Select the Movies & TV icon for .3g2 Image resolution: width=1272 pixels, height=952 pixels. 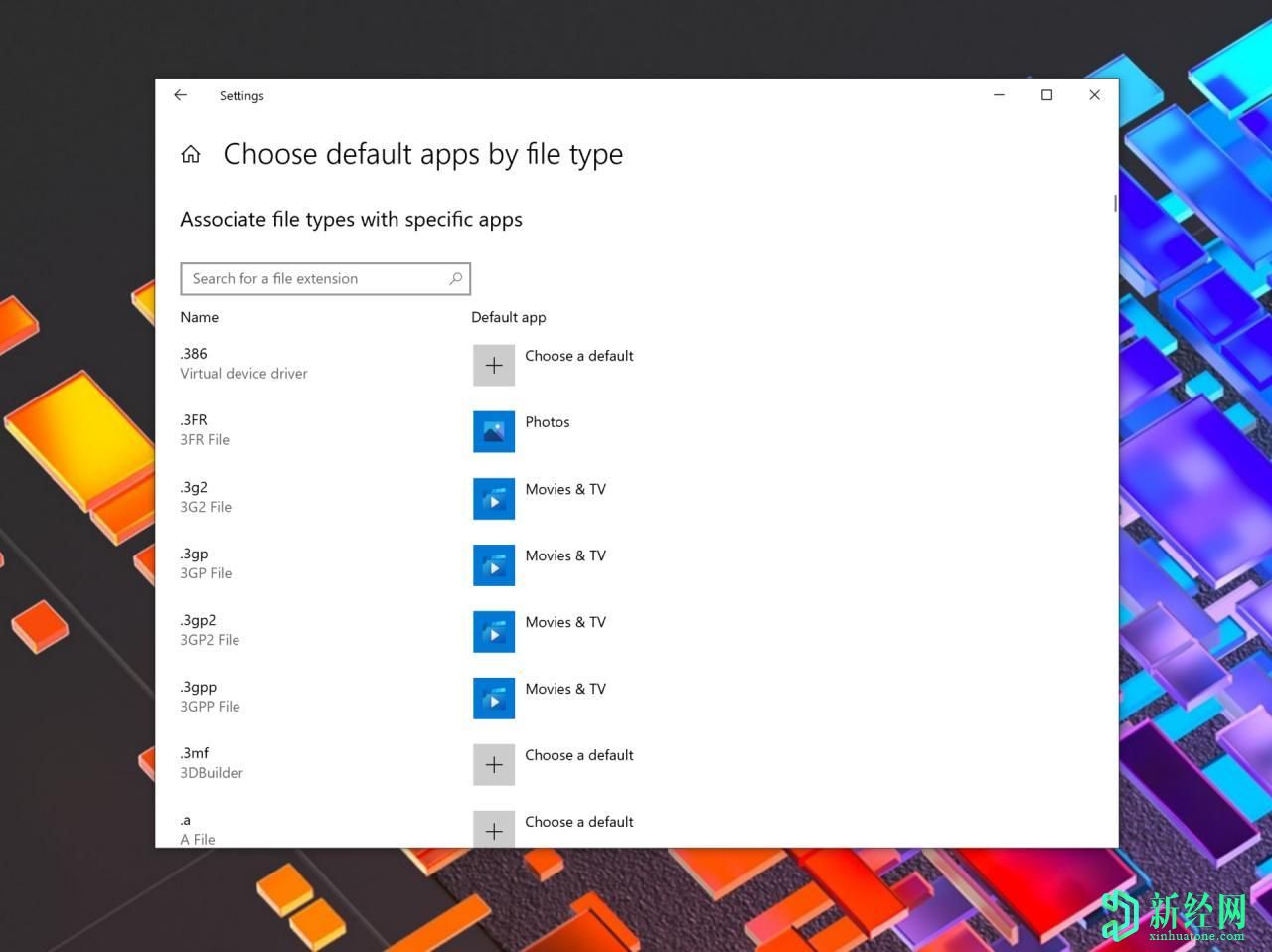click(x=494, y=498)
